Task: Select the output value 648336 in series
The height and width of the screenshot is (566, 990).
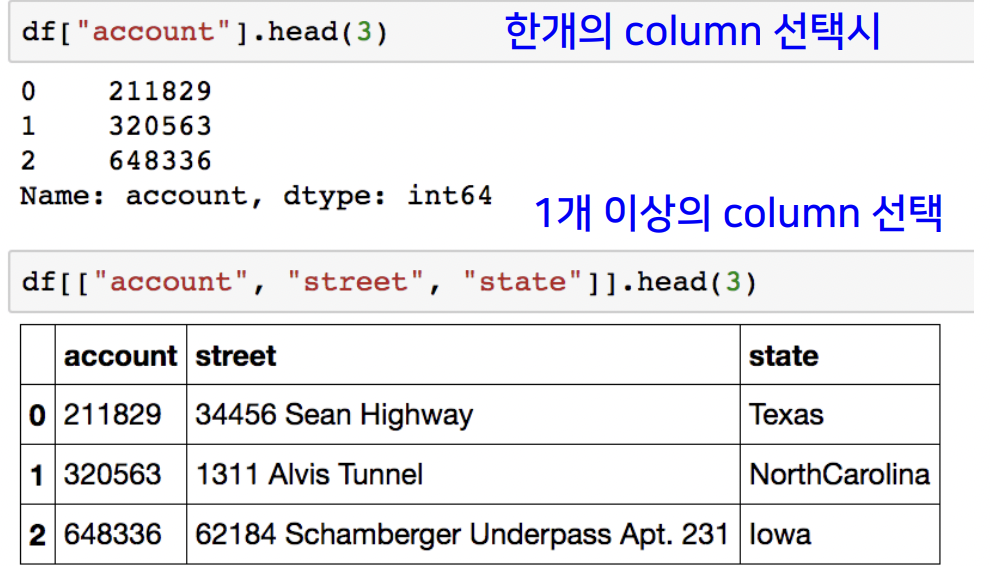Action: [160, 161]
